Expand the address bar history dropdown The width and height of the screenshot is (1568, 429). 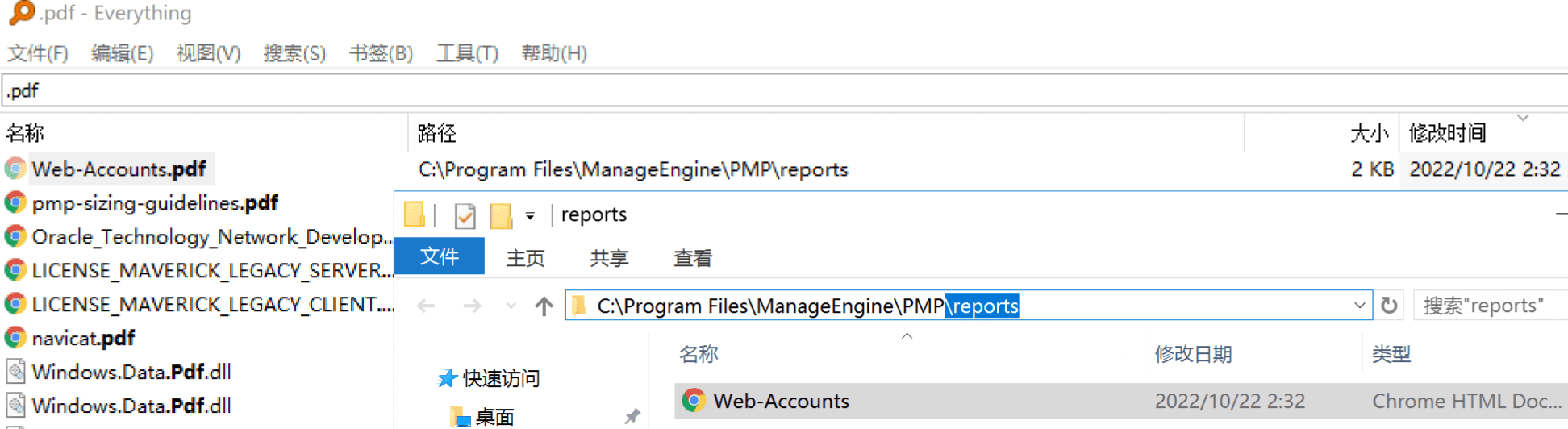[x=1359, y=306]
